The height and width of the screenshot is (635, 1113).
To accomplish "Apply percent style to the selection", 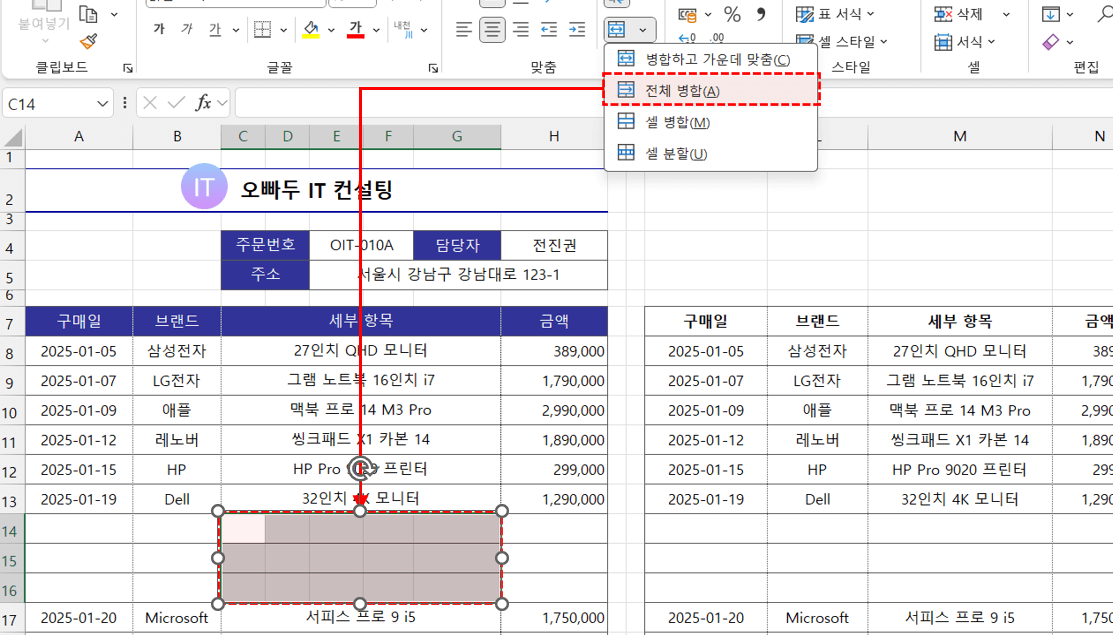I will coord(732,15).
